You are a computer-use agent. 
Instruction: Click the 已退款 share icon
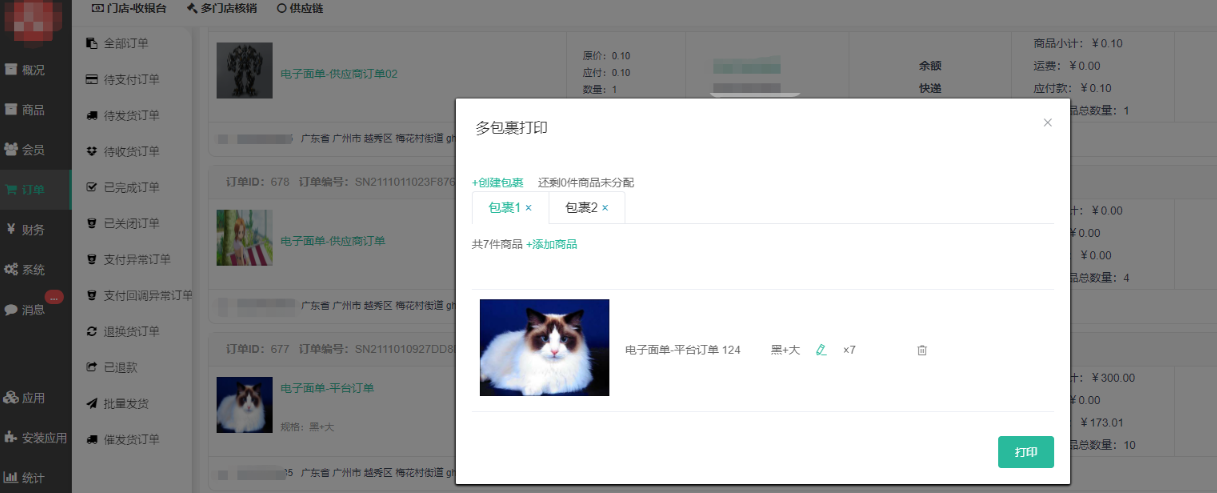92,367
